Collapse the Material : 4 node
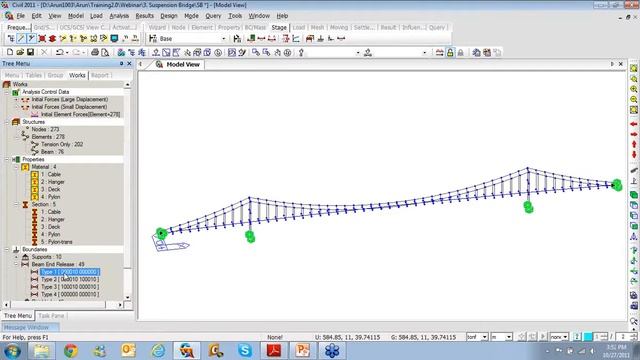The height and width of the screenshot is (360, 640). click(16, 167)
